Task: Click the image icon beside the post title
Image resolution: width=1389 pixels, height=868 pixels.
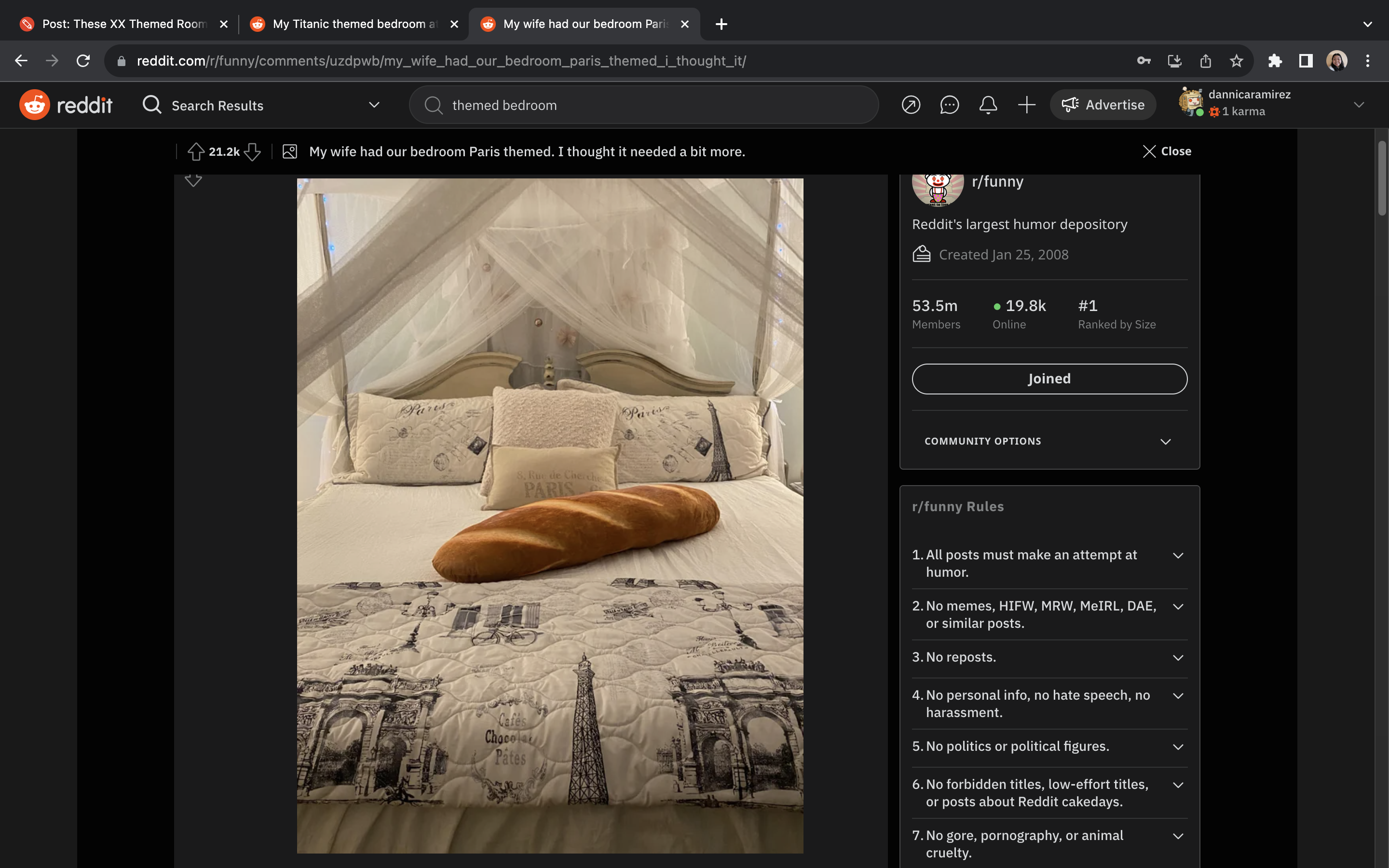Action: (289, 151)
